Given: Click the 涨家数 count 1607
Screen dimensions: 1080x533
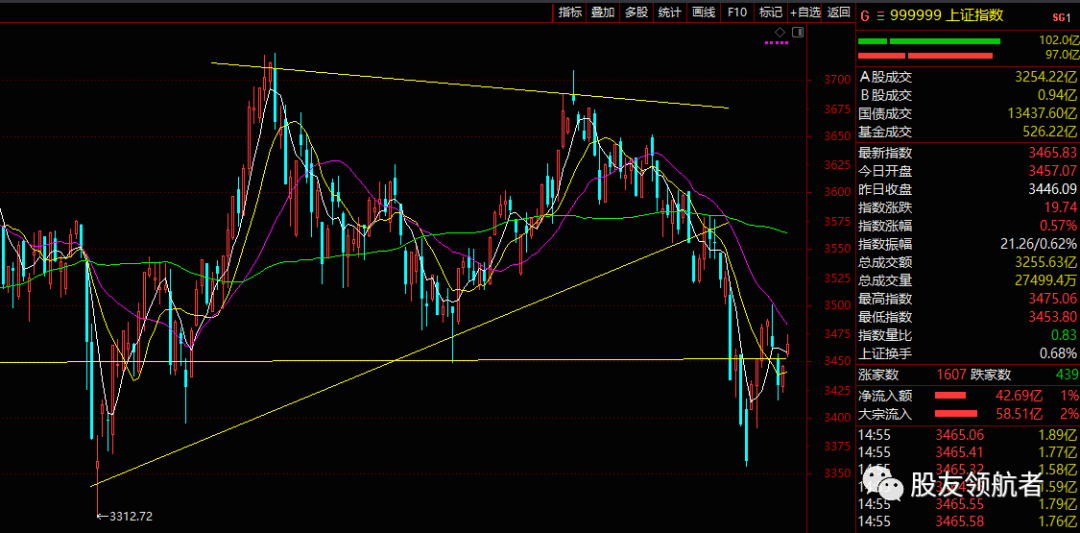Looking at the screenshot, I should 951,375.
